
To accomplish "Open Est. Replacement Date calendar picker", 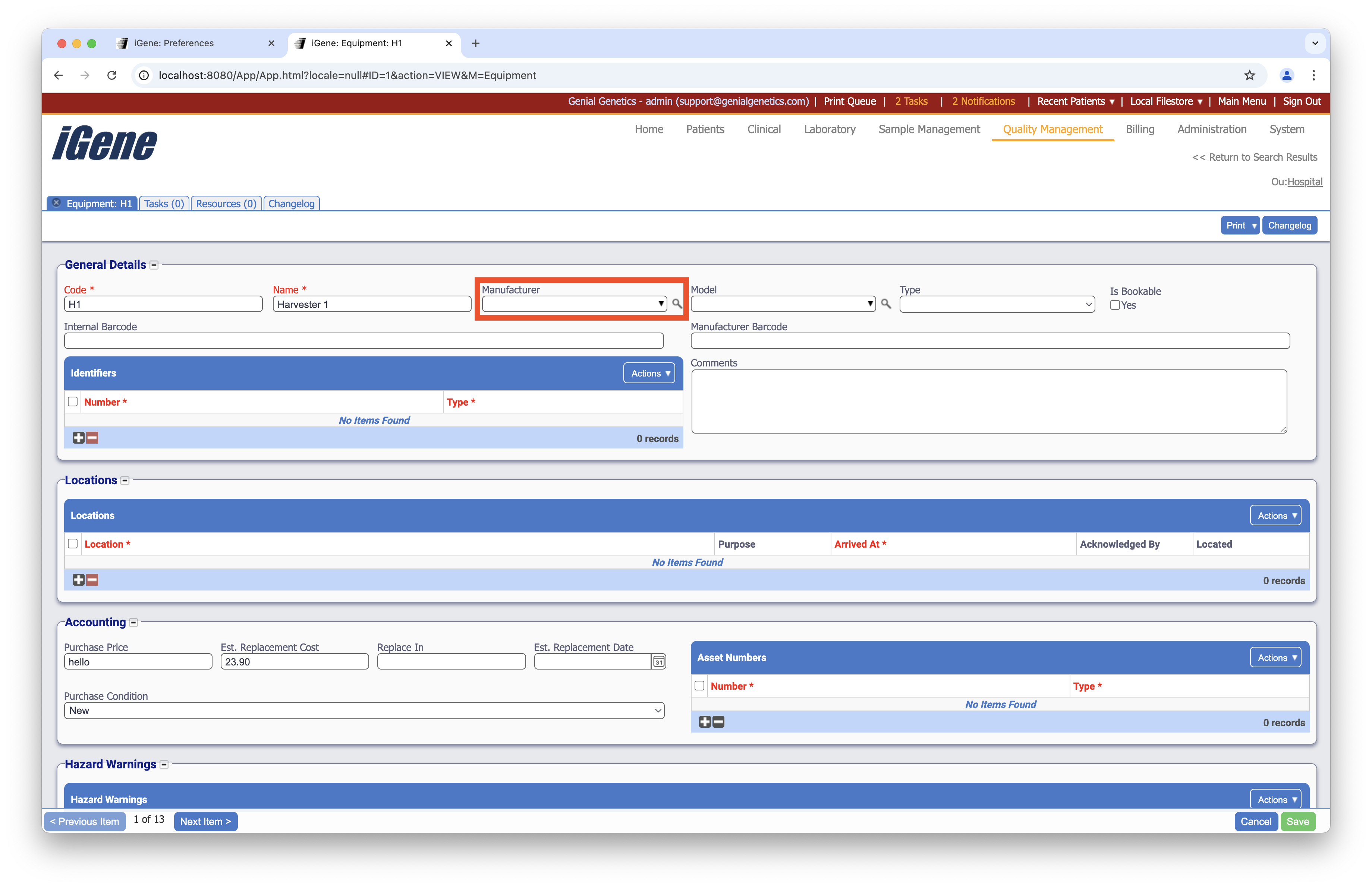I will click(658, 662).
